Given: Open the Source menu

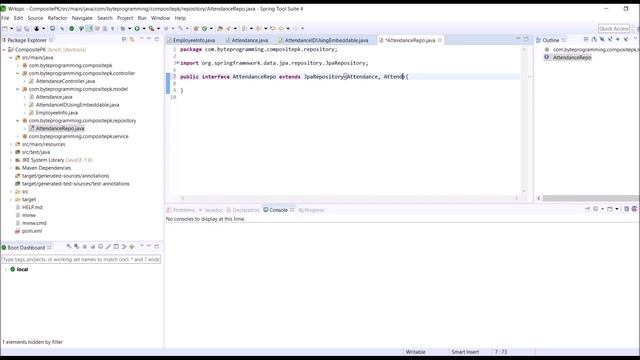Looking at the screenshot, I should (x=35, y=18).
